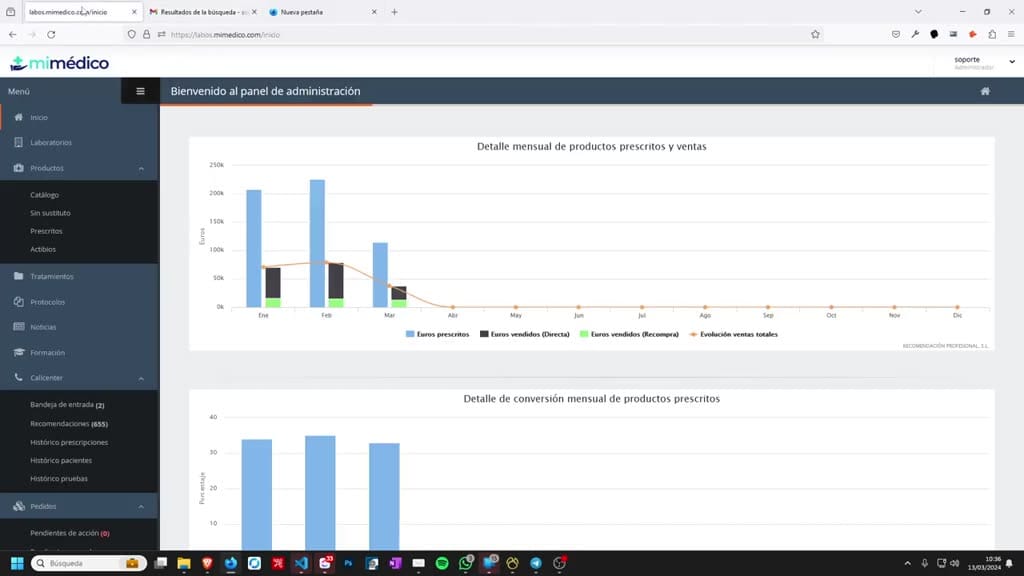The width and height of the screenshot is (1024, 576).
Task: Click the home icon in header bar
Action: 985,91
